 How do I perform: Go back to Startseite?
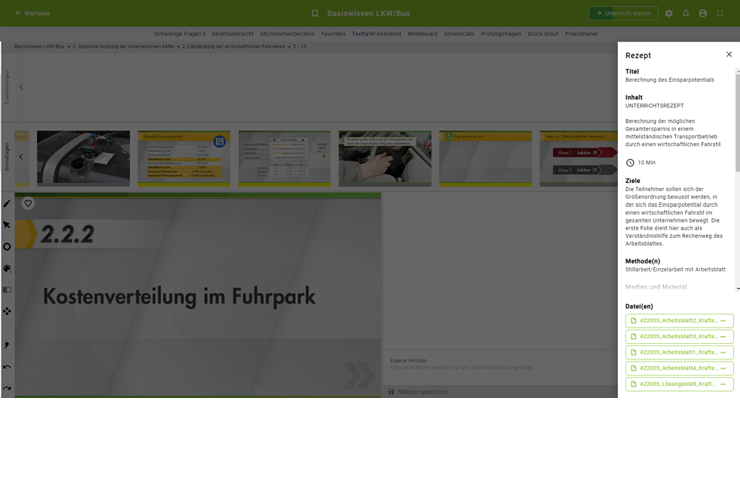pos(33,14)
